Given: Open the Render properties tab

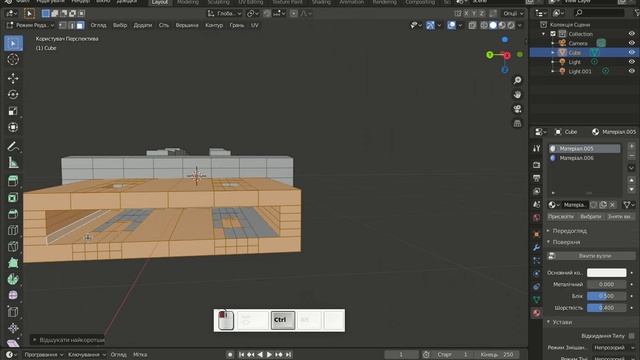Looking at the screenshot, I should click(536, 164).
